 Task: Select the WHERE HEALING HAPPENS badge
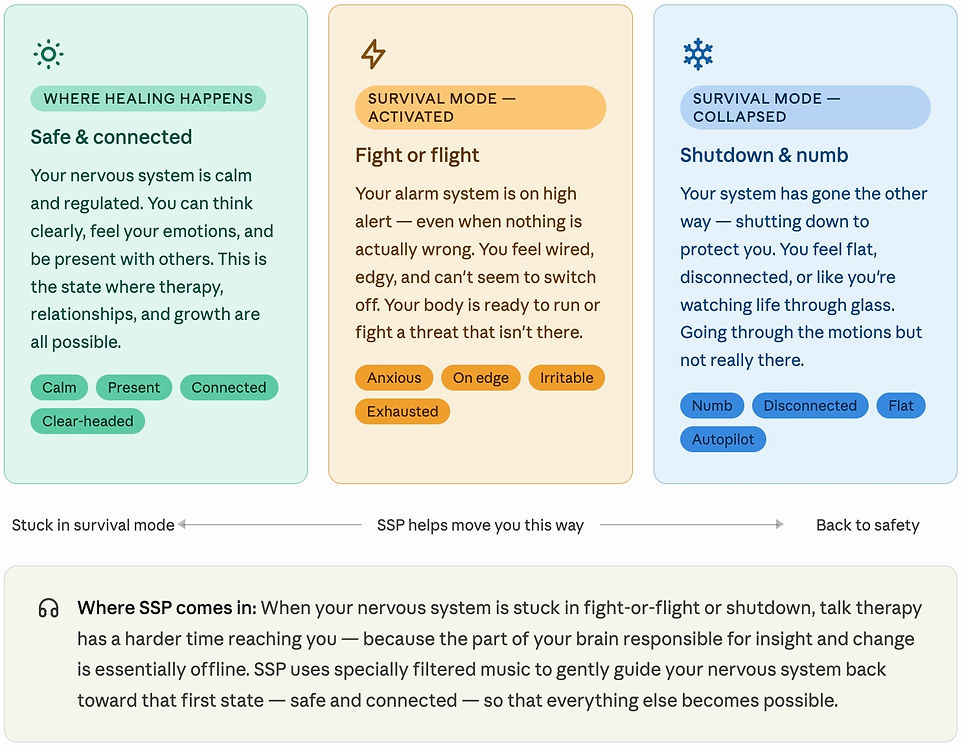pyautogui.click(x=148, y=98)
